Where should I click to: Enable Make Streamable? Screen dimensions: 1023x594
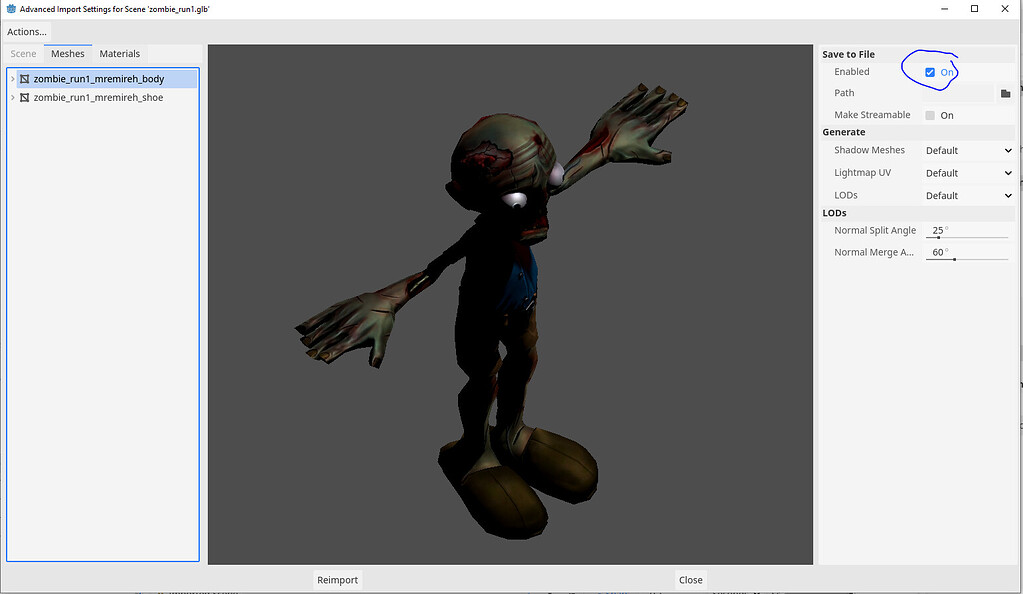point(928,114)
